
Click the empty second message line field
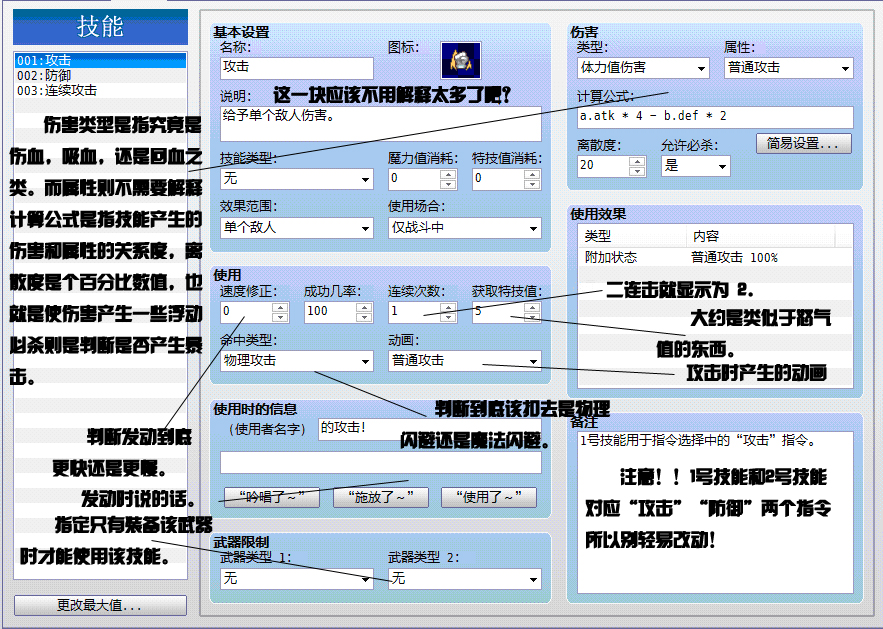[381, 462]
